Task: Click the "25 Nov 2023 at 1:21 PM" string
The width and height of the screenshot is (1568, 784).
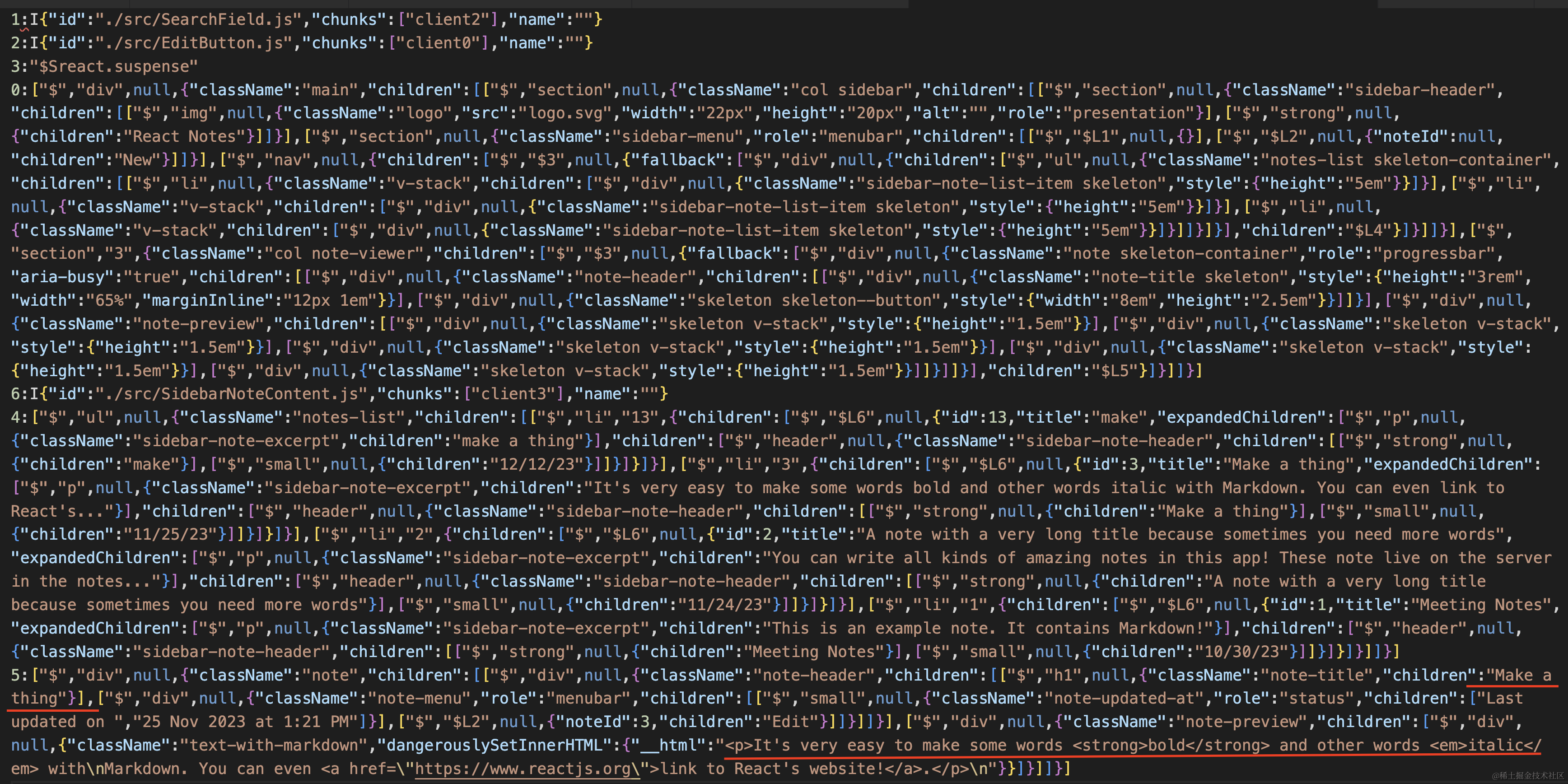Action: coord(245,722)
